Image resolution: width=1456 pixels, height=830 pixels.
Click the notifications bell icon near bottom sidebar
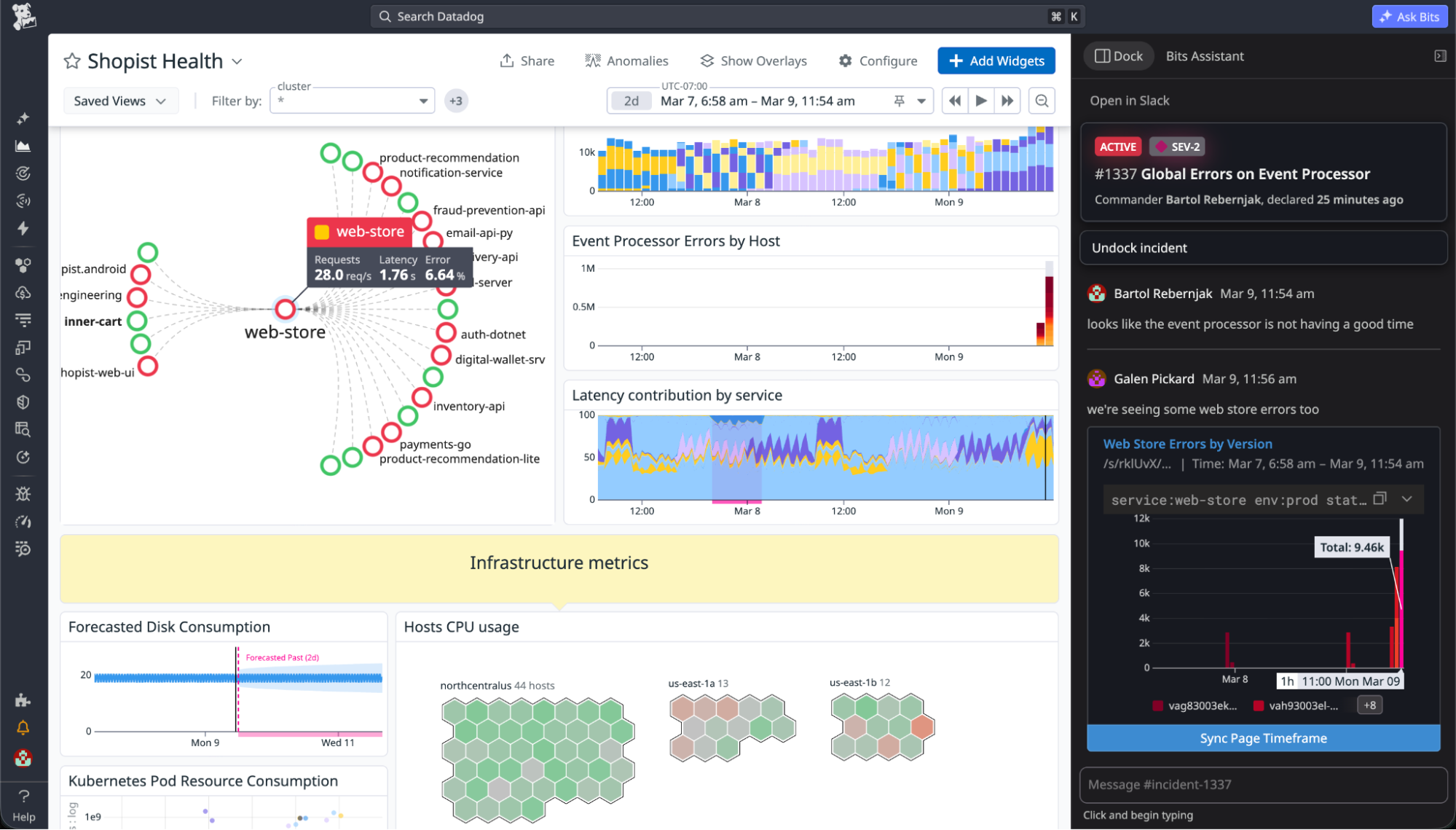(x=23, y=727)
